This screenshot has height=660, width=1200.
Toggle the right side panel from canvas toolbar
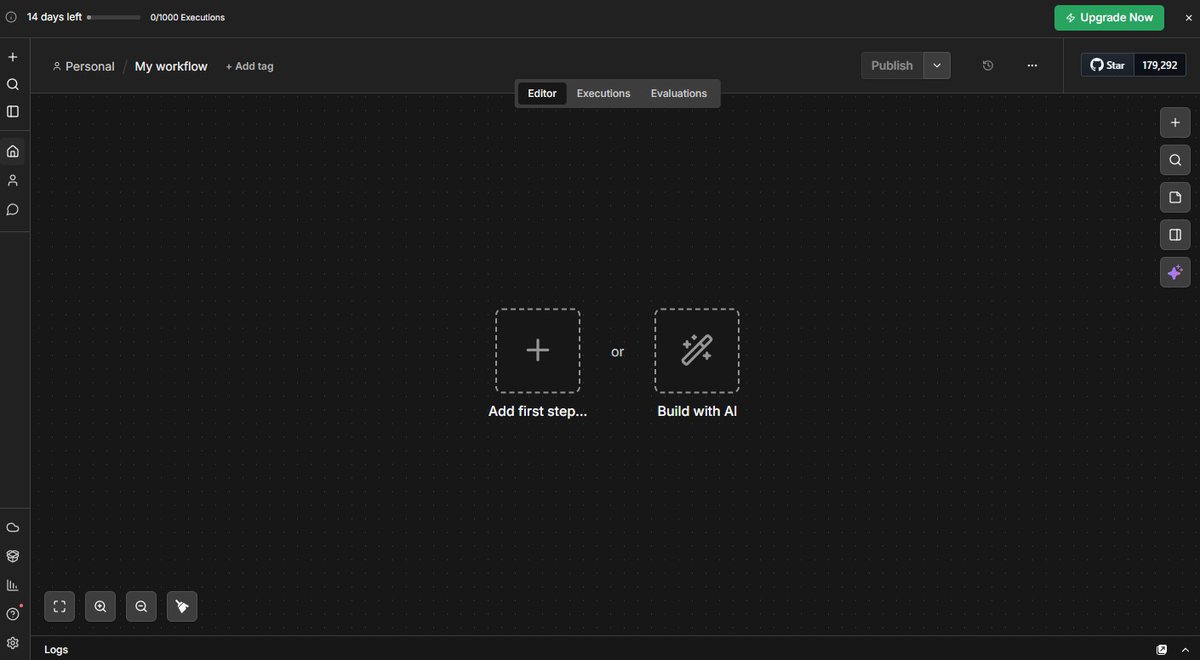click(1175, 235)
